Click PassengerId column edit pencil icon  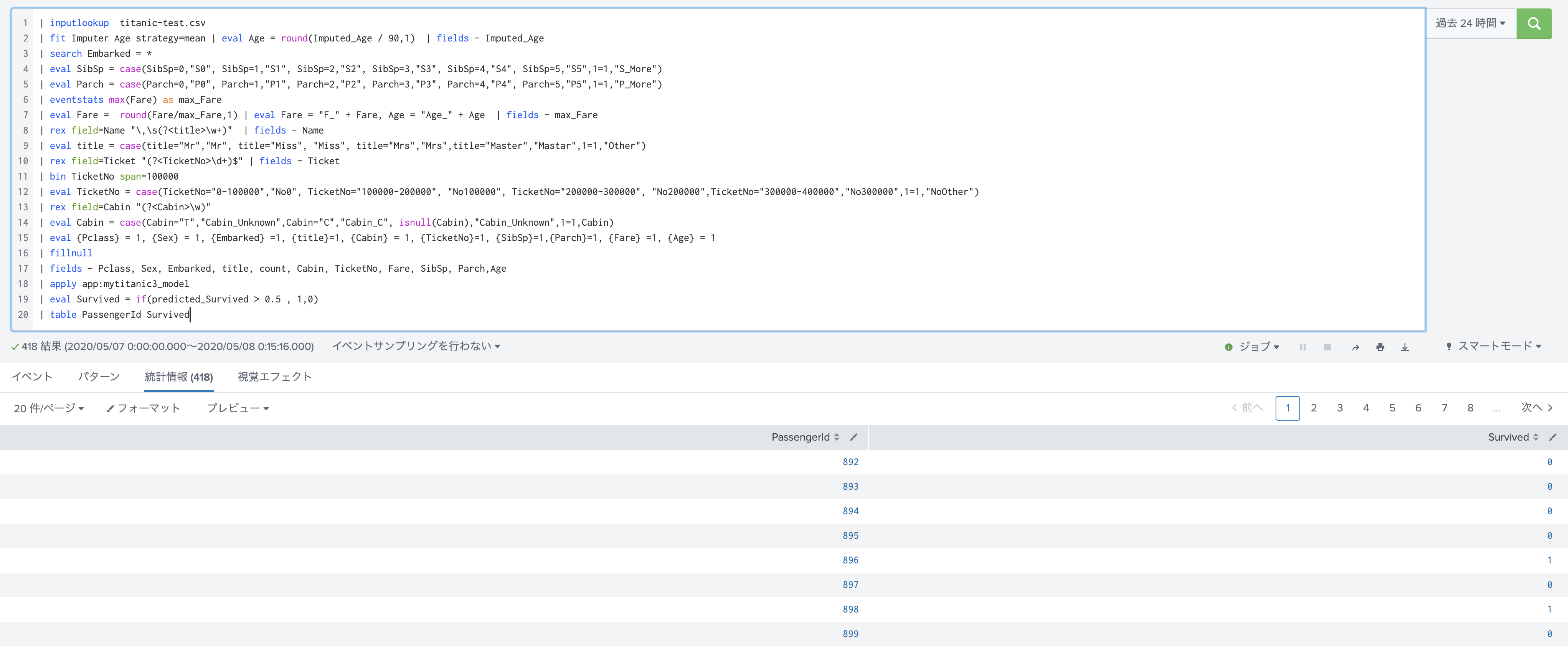tap(853, 437)
